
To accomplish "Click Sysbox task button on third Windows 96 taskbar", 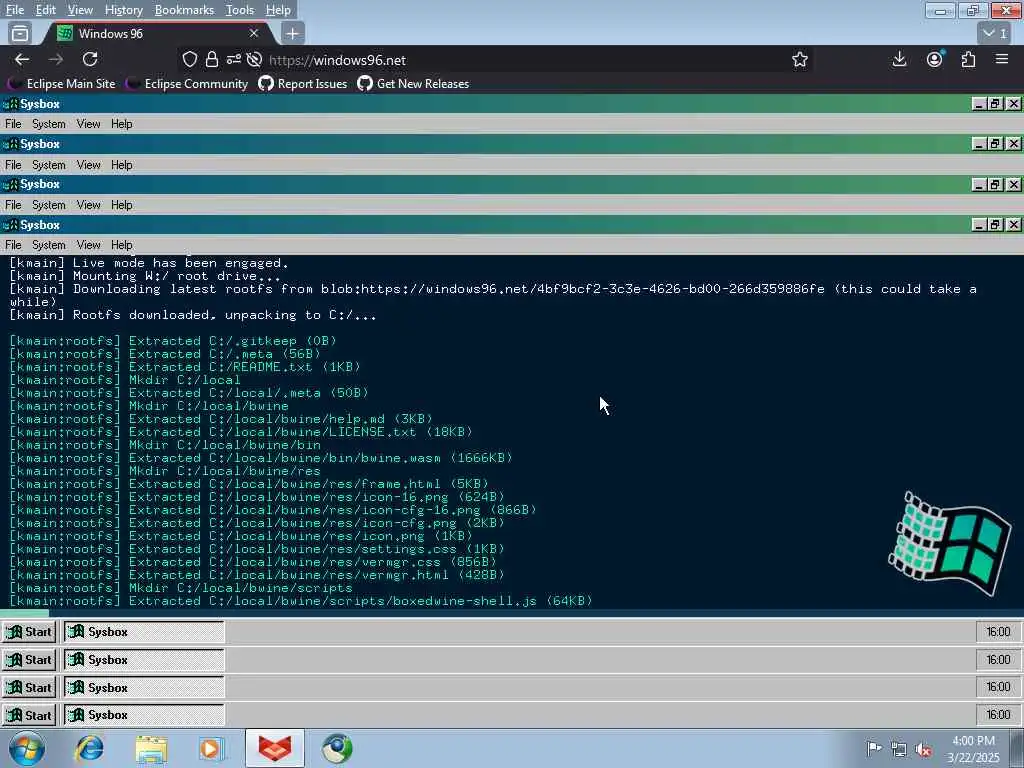I will pyautogui.click(x=144, y=688).
